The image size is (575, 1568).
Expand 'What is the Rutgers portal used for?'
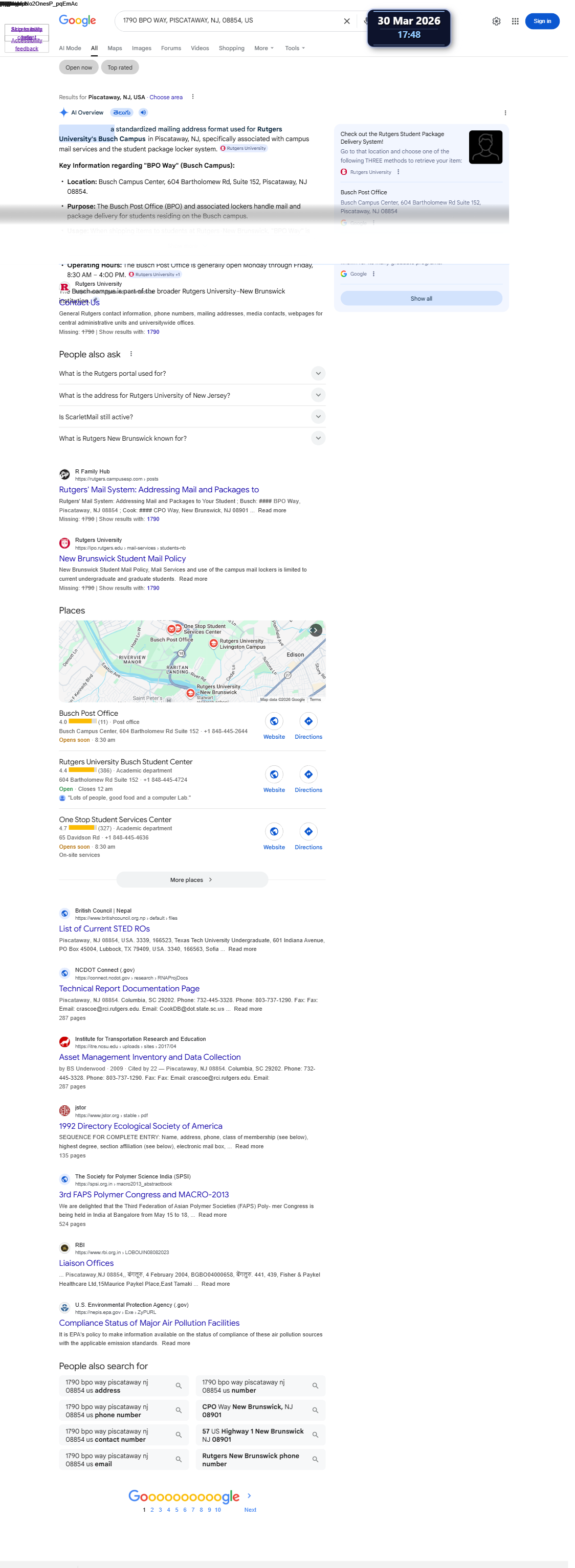194,377
